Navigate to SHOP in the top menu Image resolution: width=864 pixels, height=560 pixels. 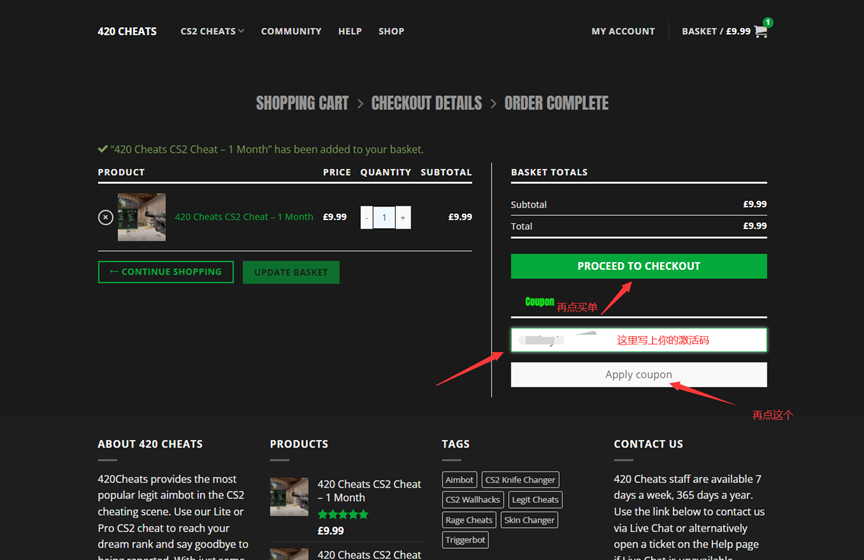pyautogui.click(x=391, y=31)
